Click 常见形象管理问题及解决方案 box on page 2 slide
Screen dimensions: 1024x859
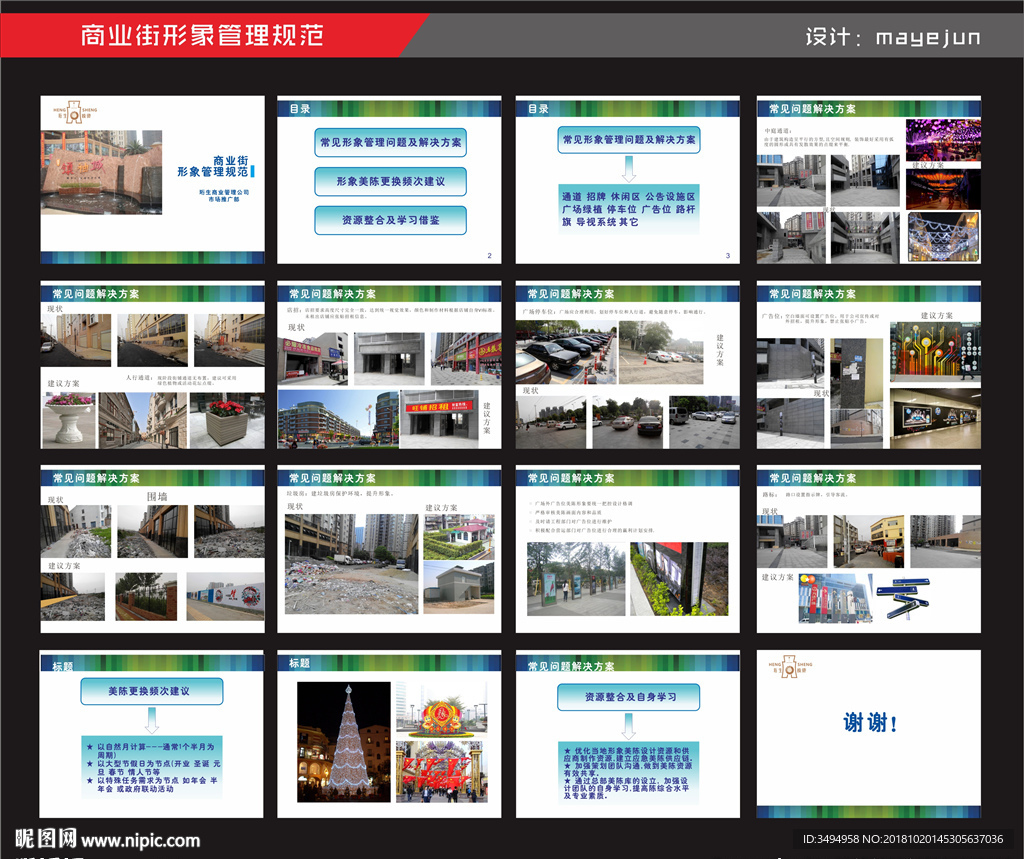[391, 142]
